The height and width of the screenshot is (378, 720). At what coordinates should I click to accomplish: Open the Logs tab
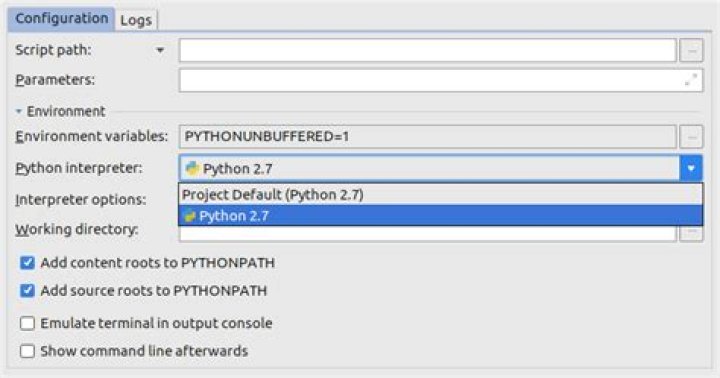point(136,20)
